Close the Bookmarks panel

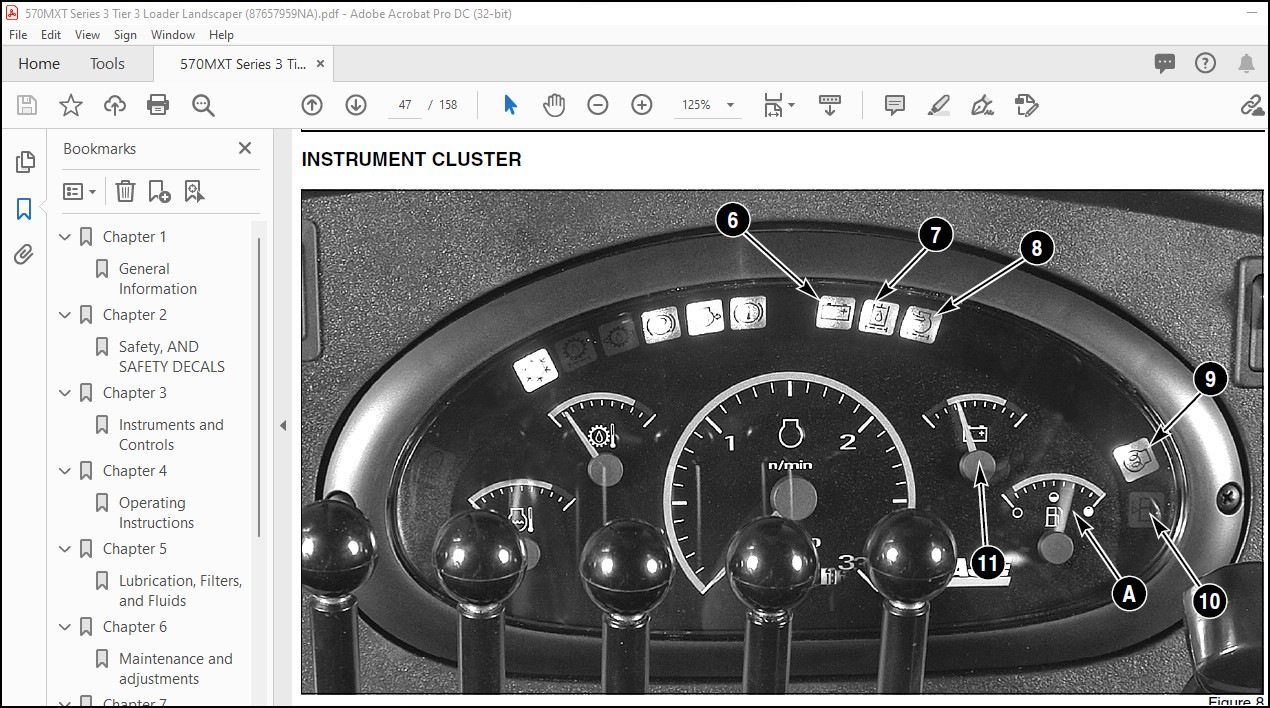click(245, 148)
